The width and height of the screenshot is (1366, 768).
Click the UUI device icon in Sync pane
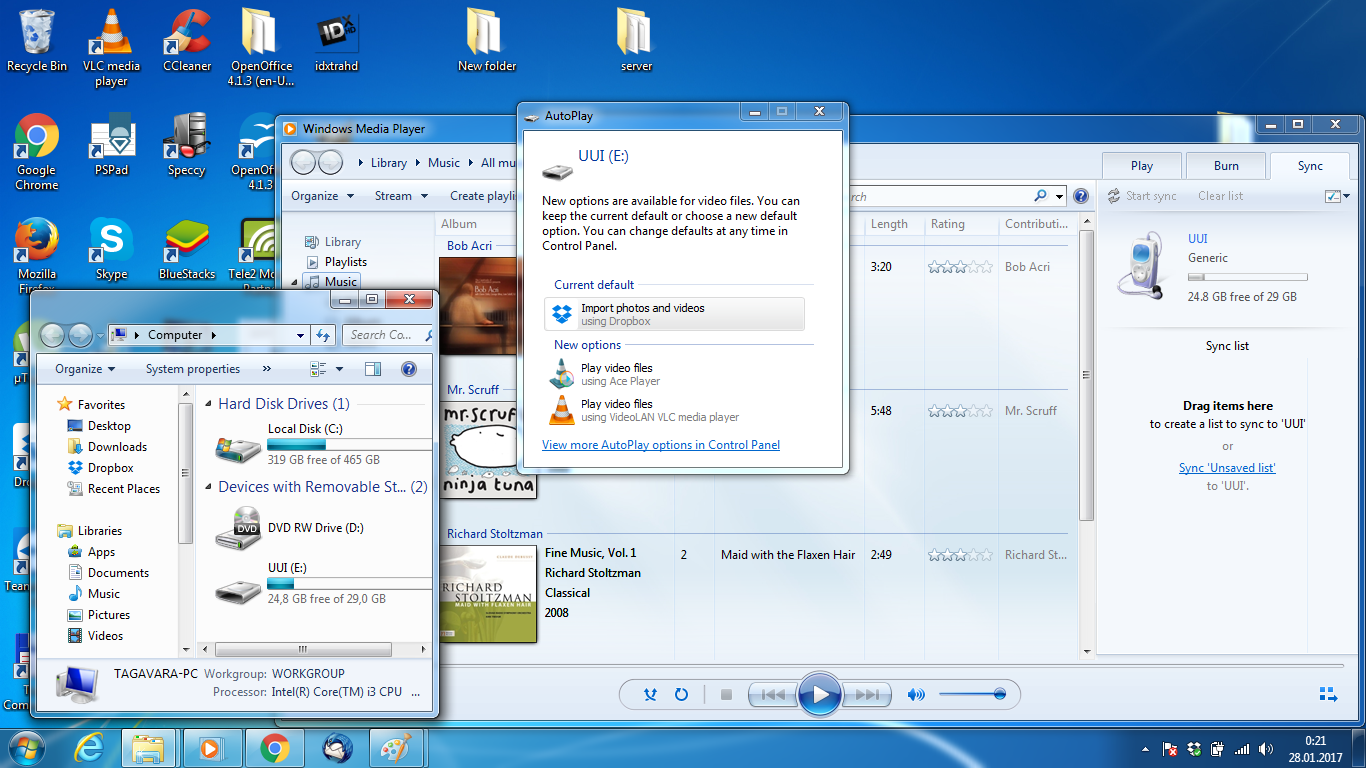[1141, 267]
